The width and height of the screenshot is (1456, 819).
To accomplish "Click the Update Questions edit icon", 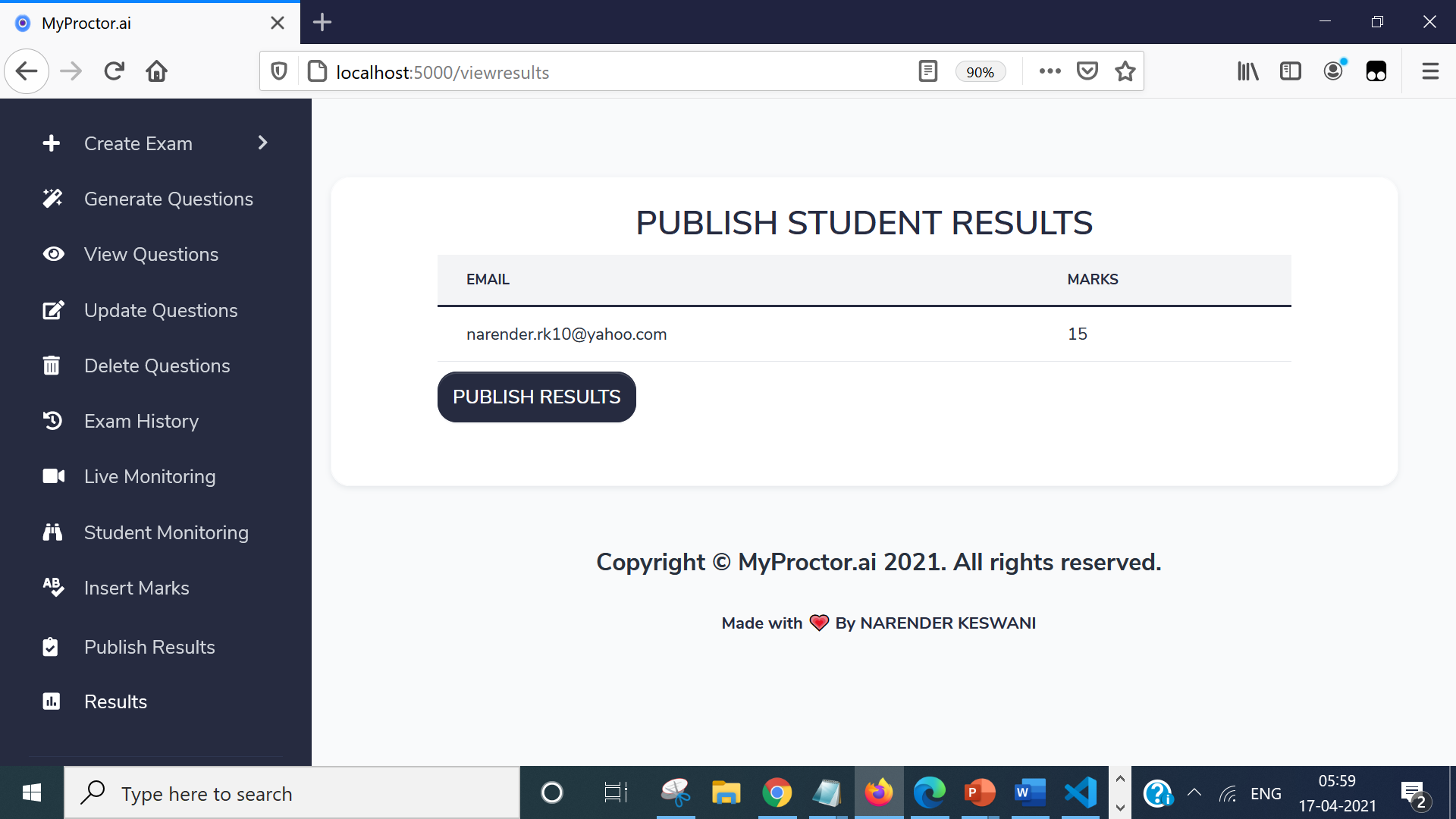I will pos(53,310).
